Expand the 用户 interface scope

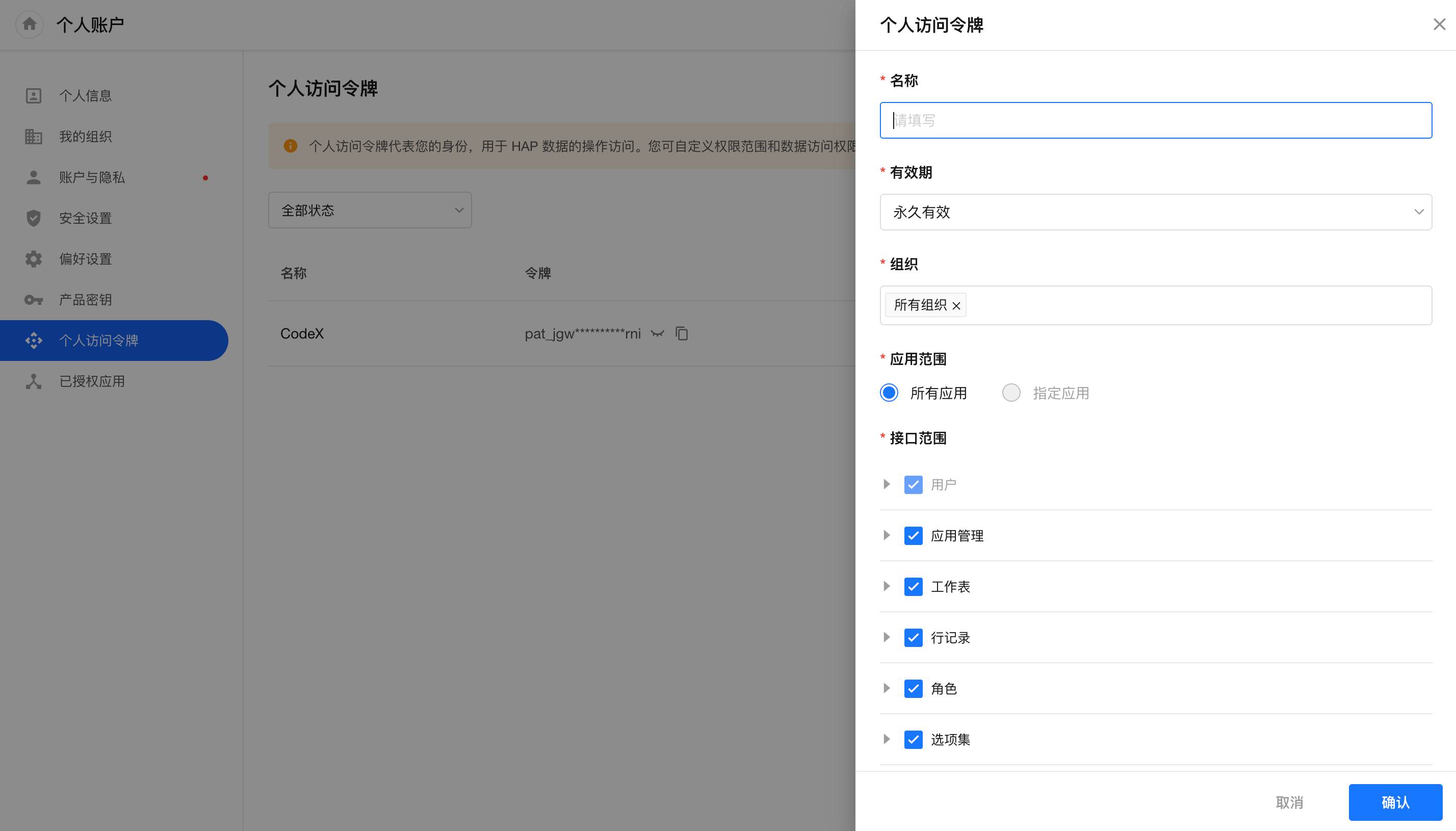click(887, 484)
